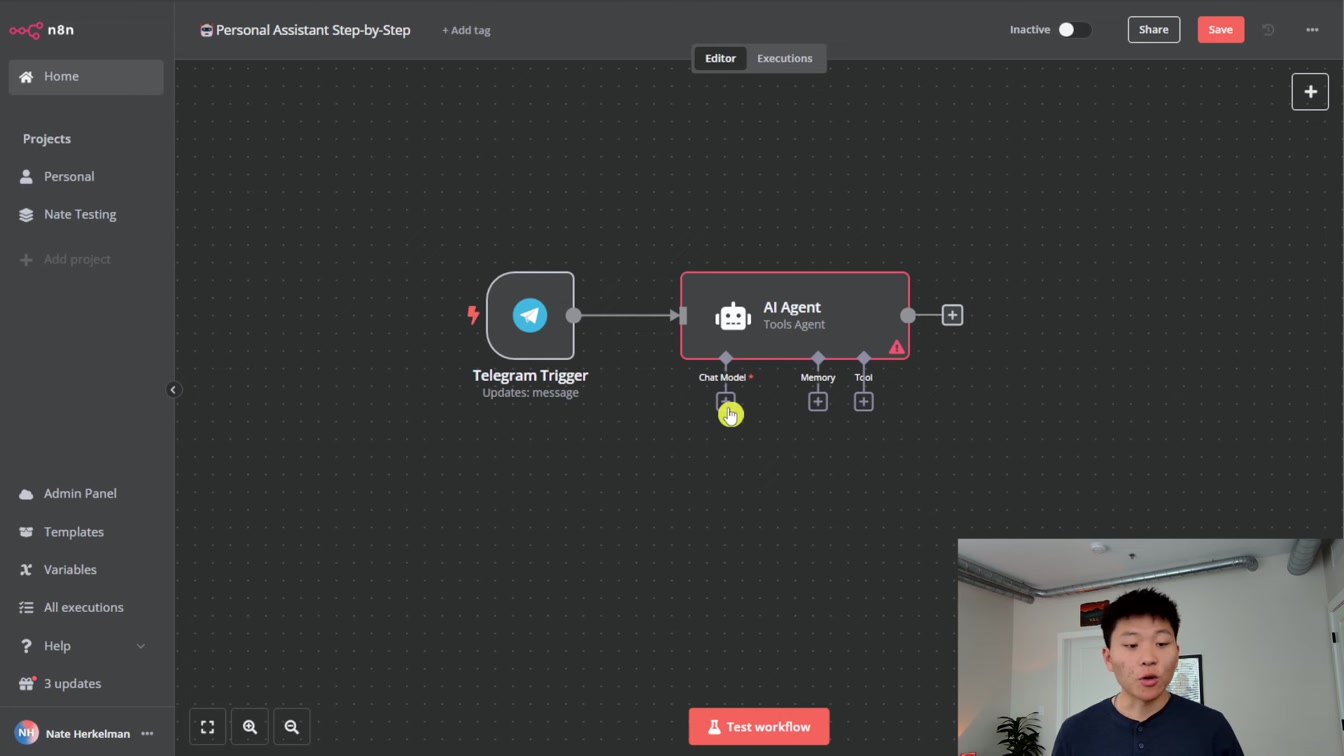View All executions
The image size is (1344, 756).
coord(86,608)
